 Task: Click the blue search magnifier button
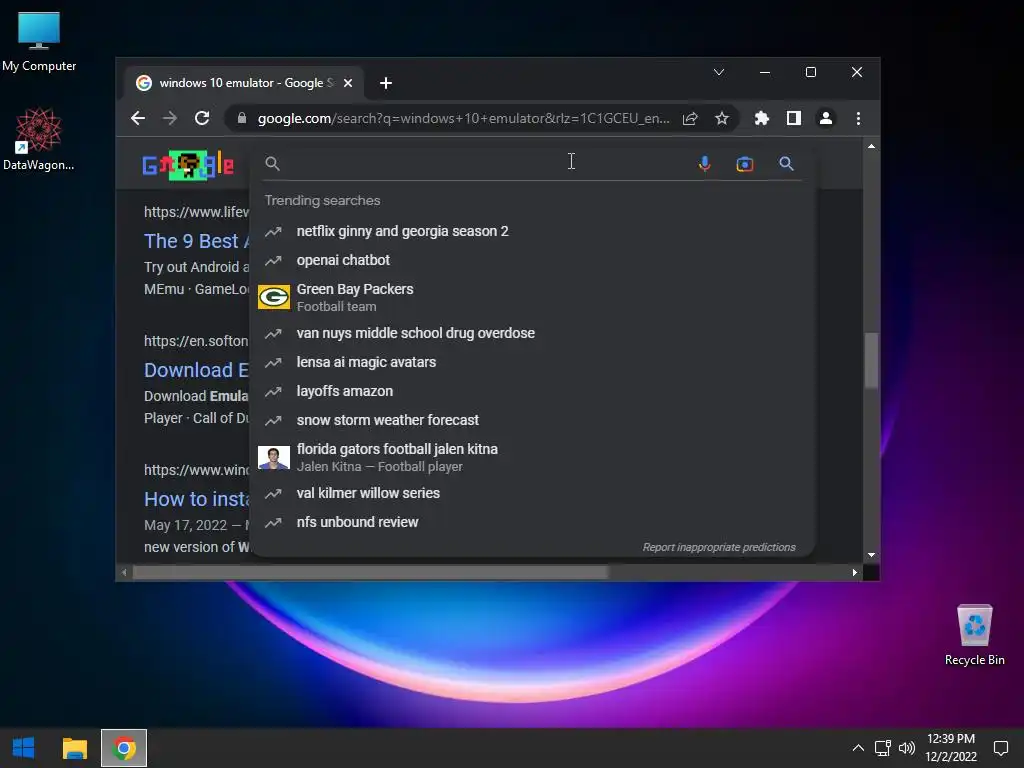[x=786, y=163]
